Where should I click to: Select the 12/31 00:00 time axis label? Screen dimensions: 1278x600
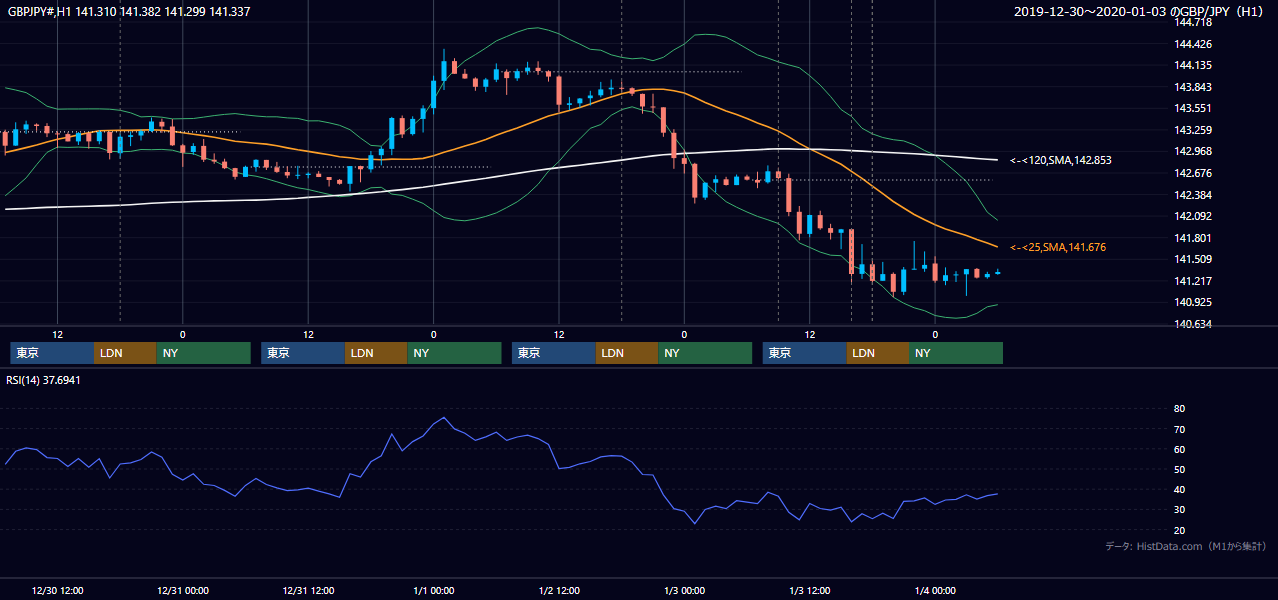182,590
